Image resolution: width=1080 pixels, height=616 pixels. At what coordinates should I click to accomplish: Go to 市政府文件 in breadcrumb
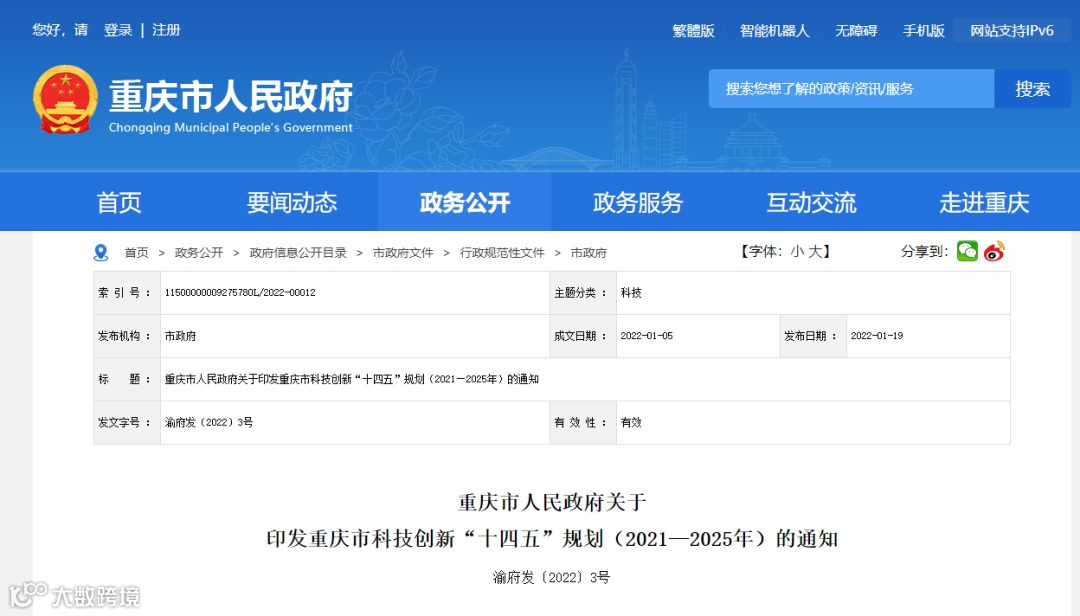[403, 253]
